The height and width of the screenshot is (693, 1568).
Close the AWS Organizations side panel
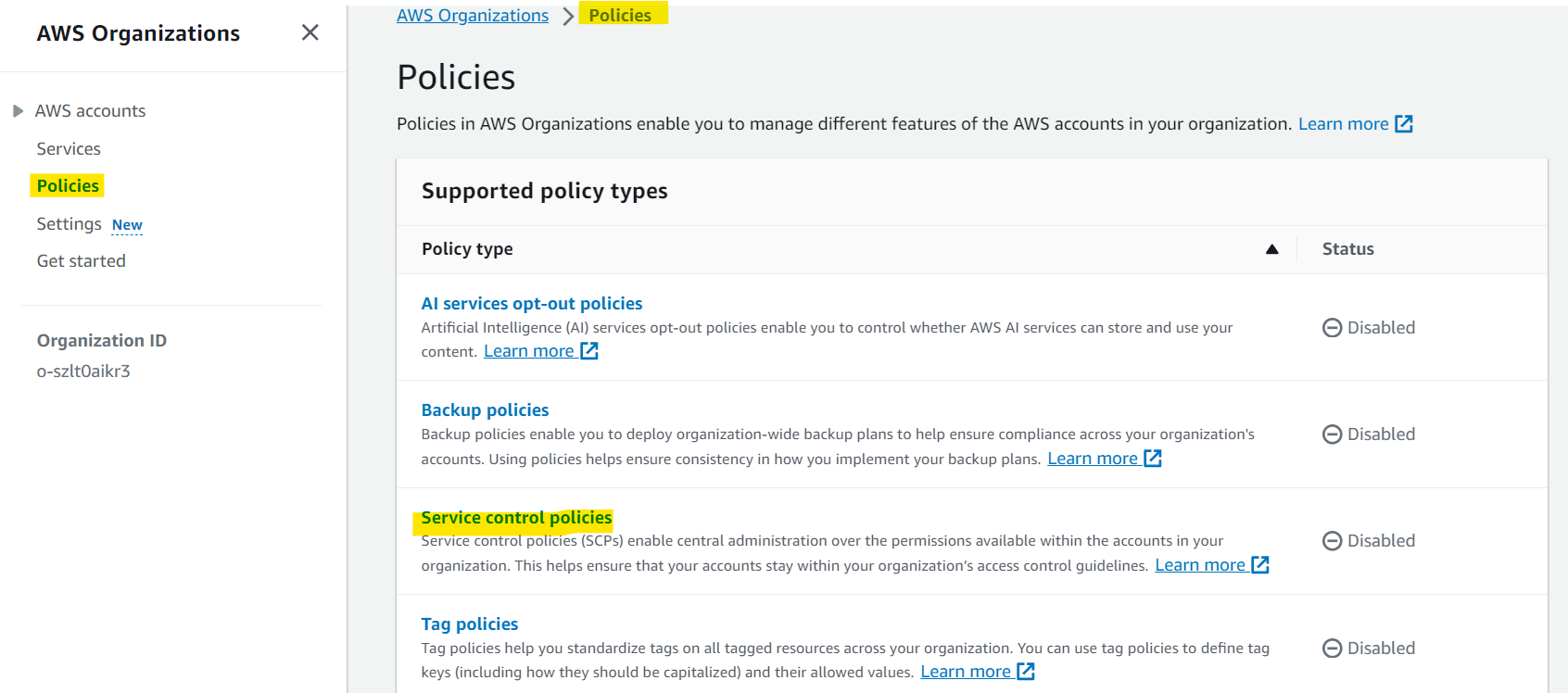tap(310, 33)
